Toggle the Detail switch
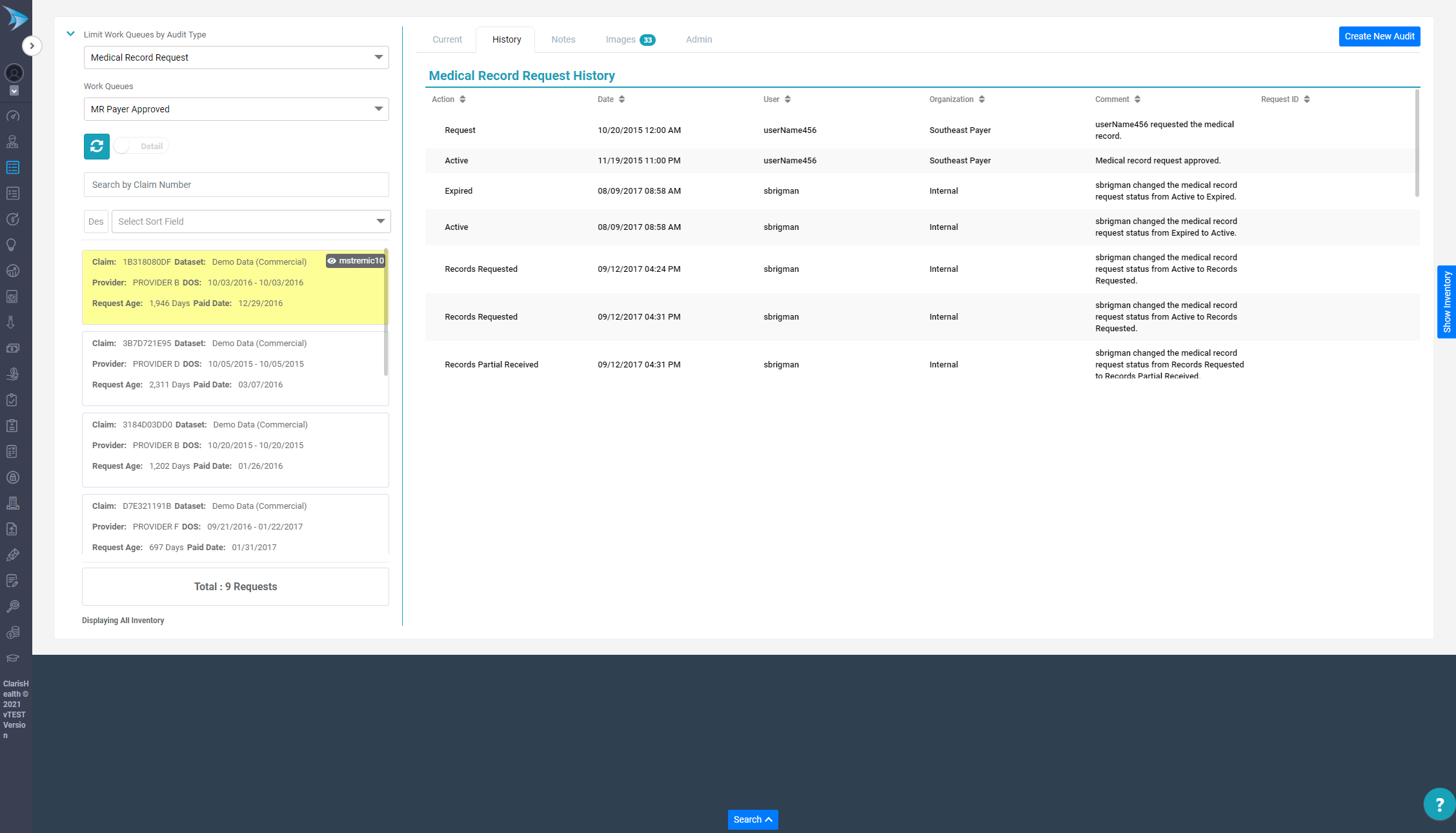The width and height of the screenshot is (1456, 833). click(141, 146)
